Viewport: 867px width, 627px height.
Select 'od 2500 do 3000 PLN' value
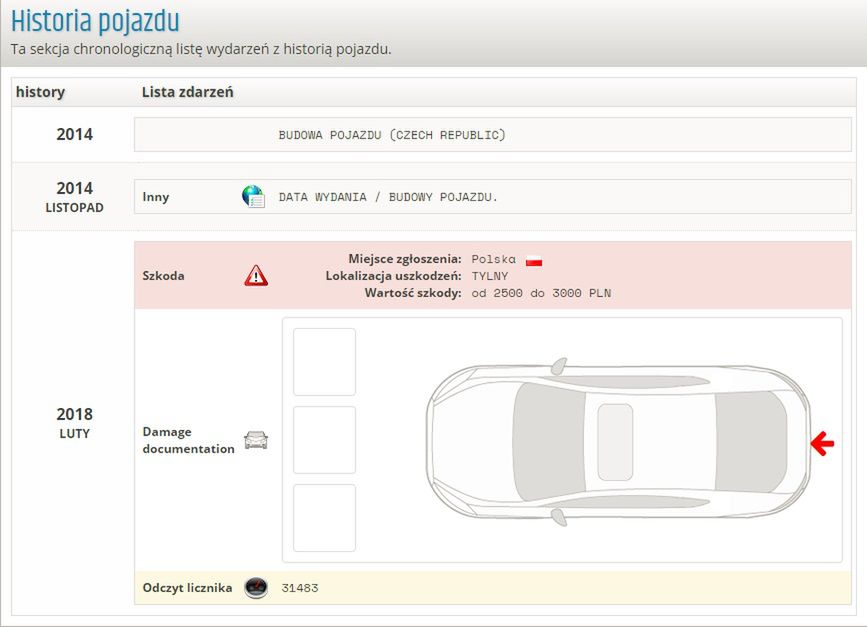[541, 293]
